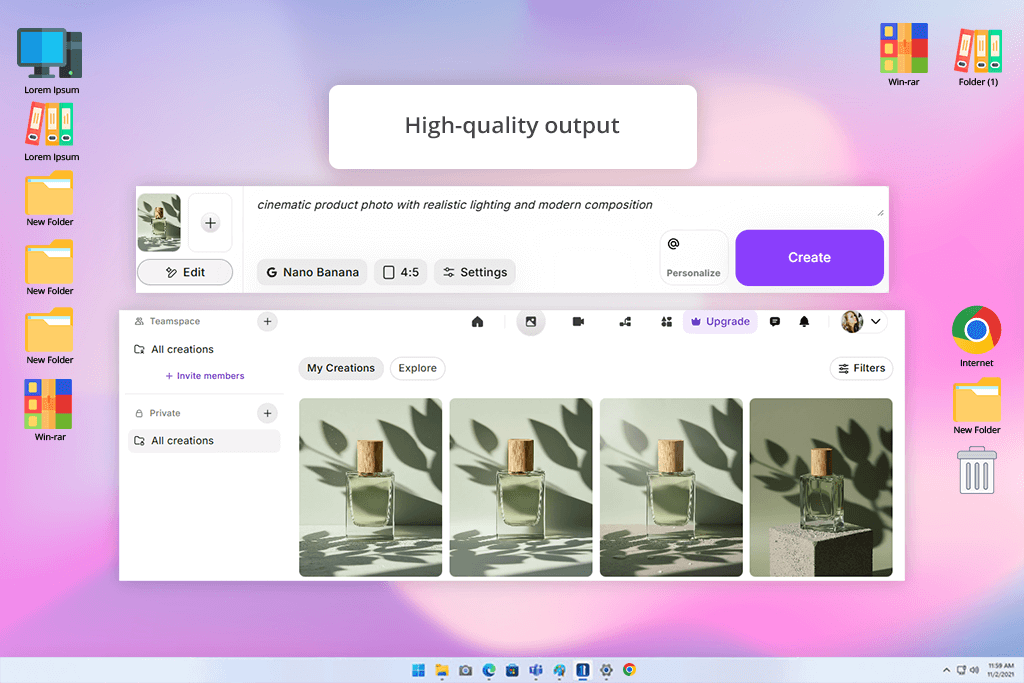Screen dimensions: 1024x683
Task: Open the Lorem Ipsum binders desktop icon
Action: [x=51, y=132]
